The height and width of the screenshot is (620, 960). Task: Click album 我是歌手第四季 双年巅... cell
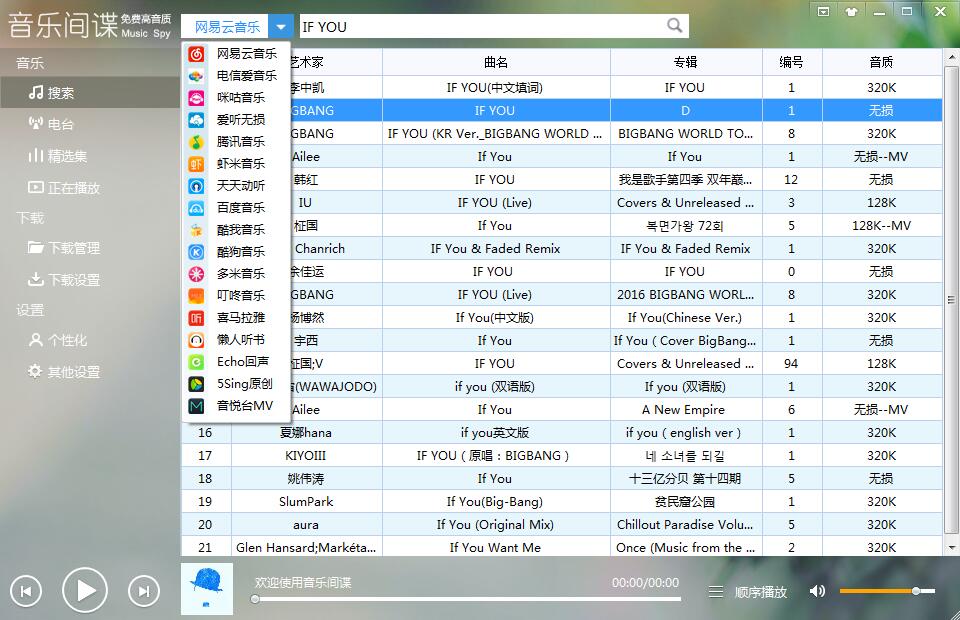pos(686,179)
